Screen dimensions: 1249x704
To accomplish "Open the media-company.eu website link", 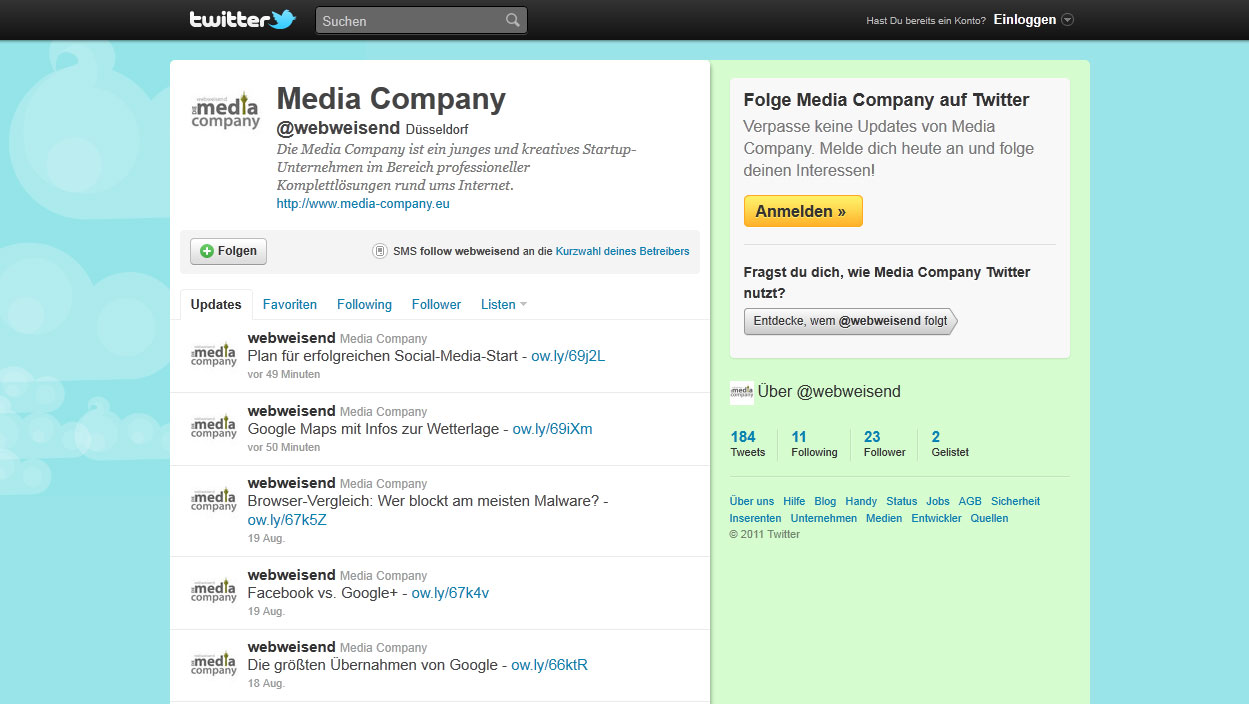I will pyautogui.click(x=363, y=203).
